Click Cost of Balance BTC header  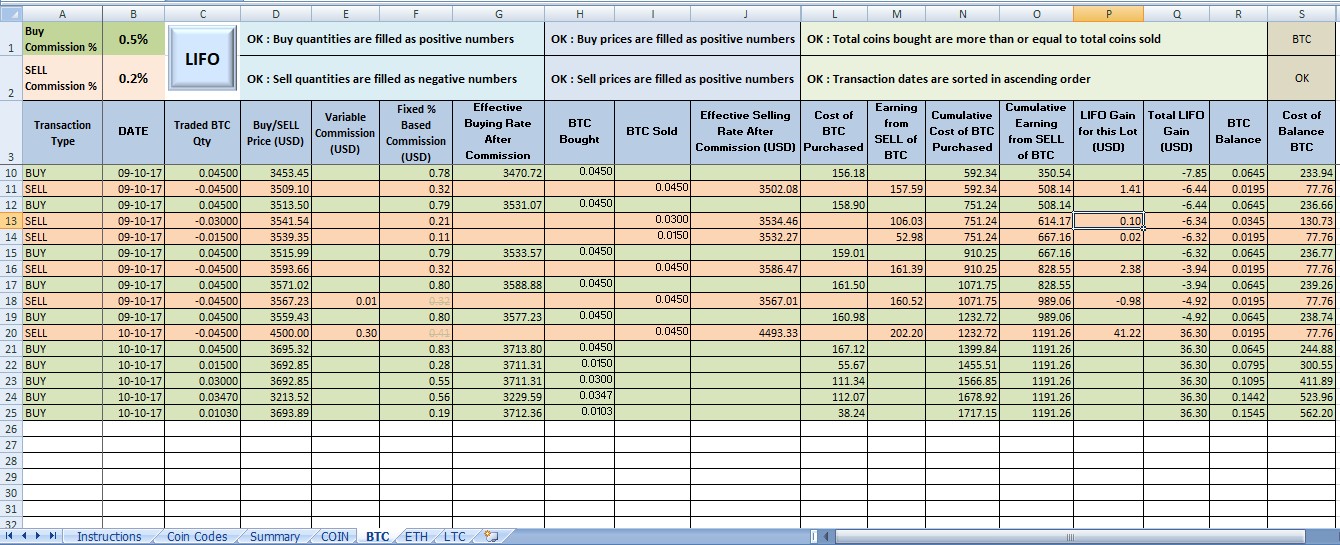point(1302,132)
